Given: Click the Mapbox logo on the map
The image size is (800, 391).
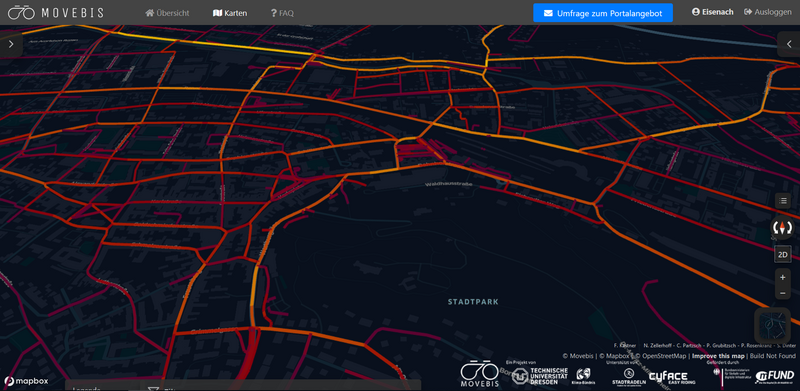Looking at the screenshot, I should [27, 381].
